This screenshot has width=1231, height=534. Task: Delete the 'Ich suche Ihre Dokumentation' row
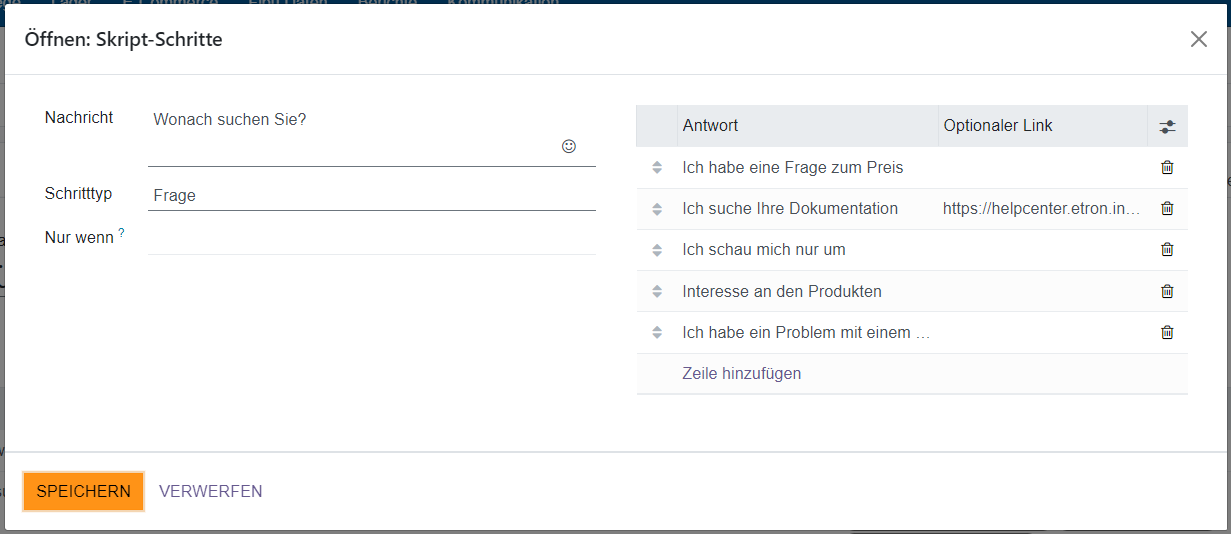[x=1166, y=208]
